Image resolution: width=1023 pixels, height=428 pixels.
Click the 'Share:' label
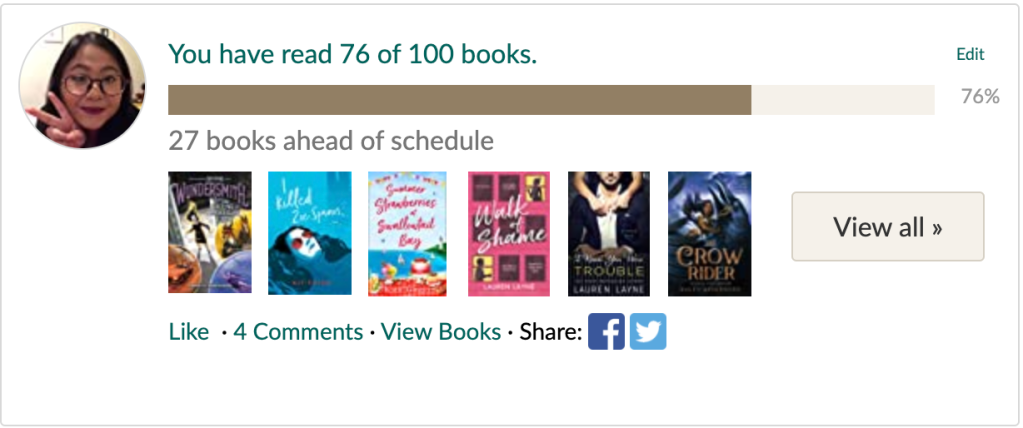550,332
